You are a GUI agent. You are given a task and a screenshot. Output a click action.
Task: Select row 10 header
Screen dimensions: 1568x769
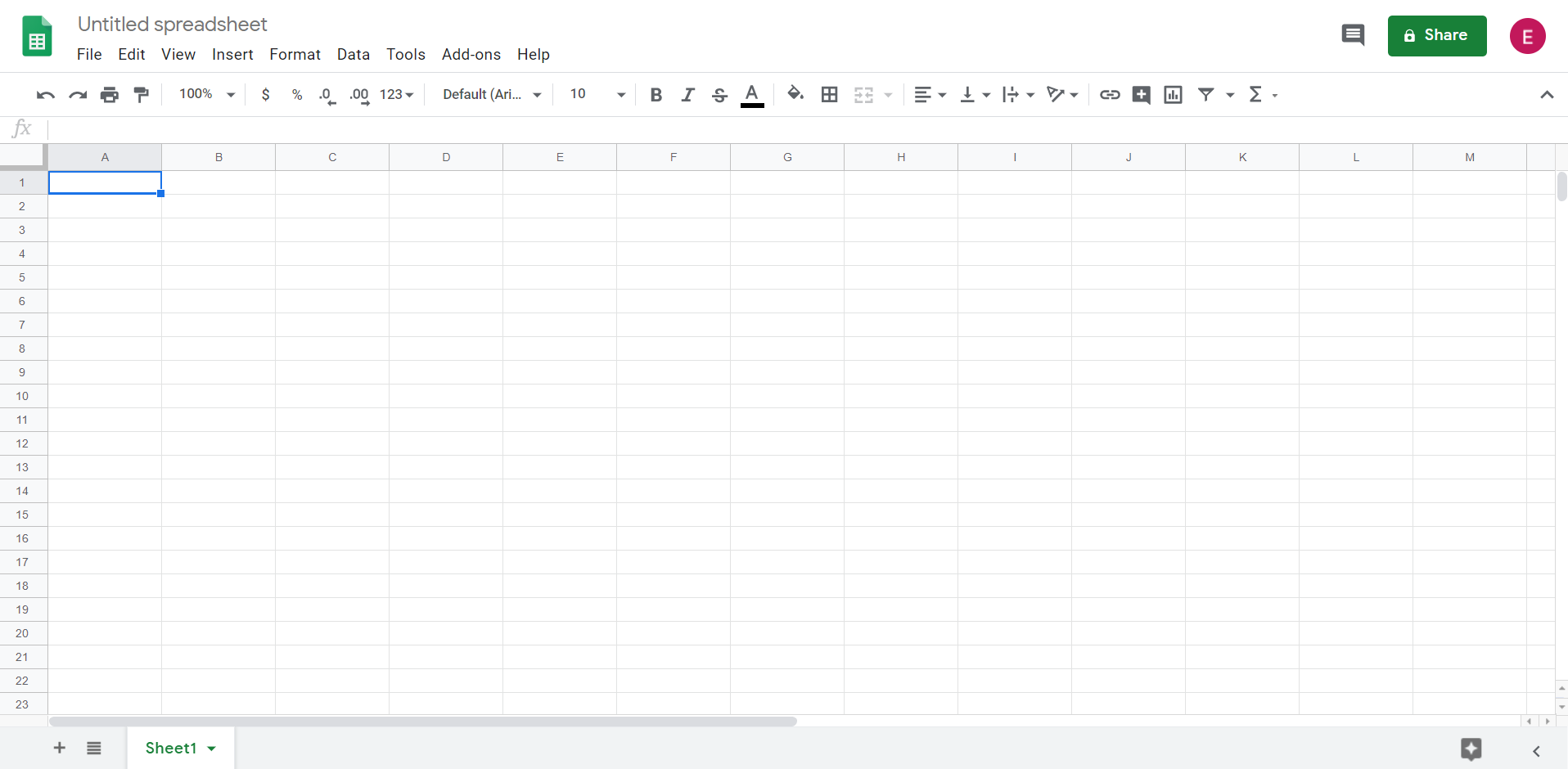[x=22, y=396]
